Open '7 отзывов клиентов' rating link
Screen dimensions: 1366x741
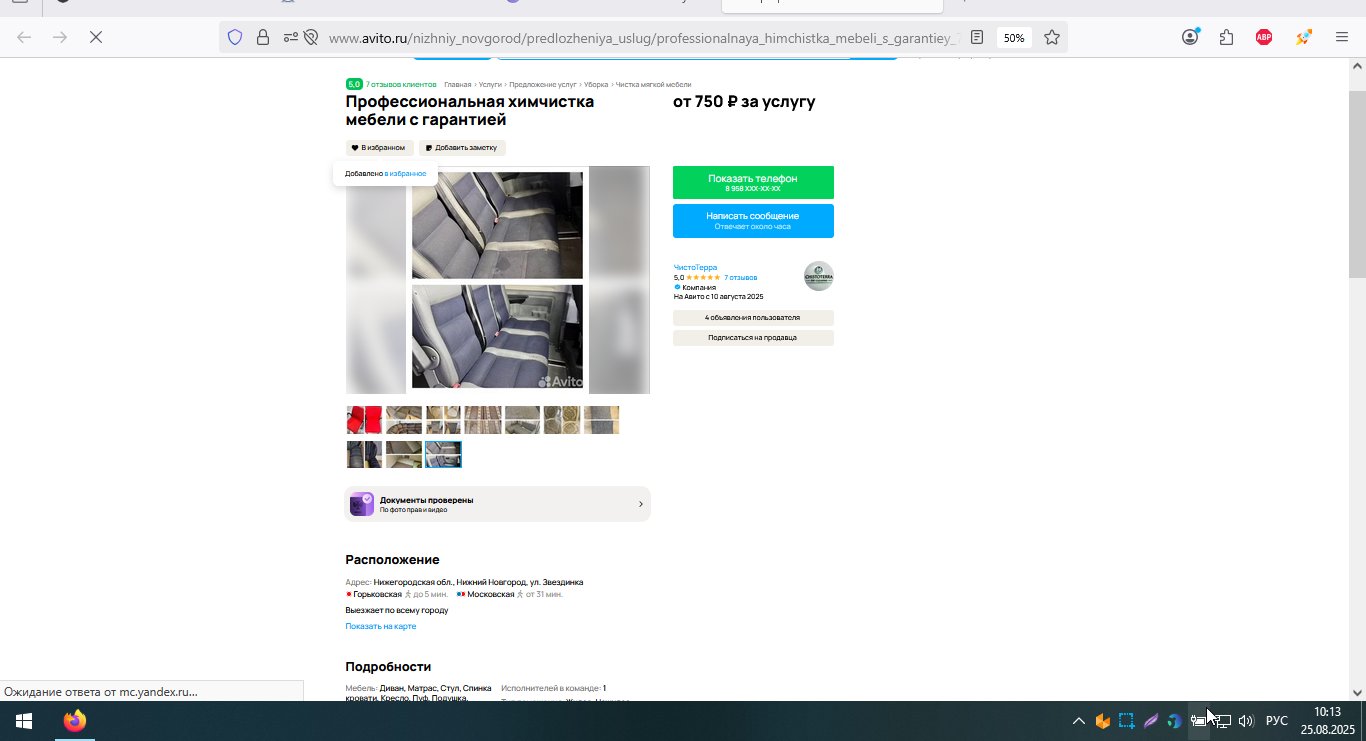tap(401, 85)
